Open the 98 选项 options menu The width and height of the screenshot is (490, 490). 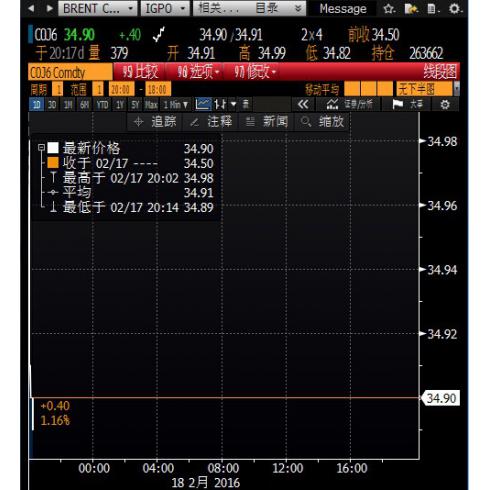point(198,72)
